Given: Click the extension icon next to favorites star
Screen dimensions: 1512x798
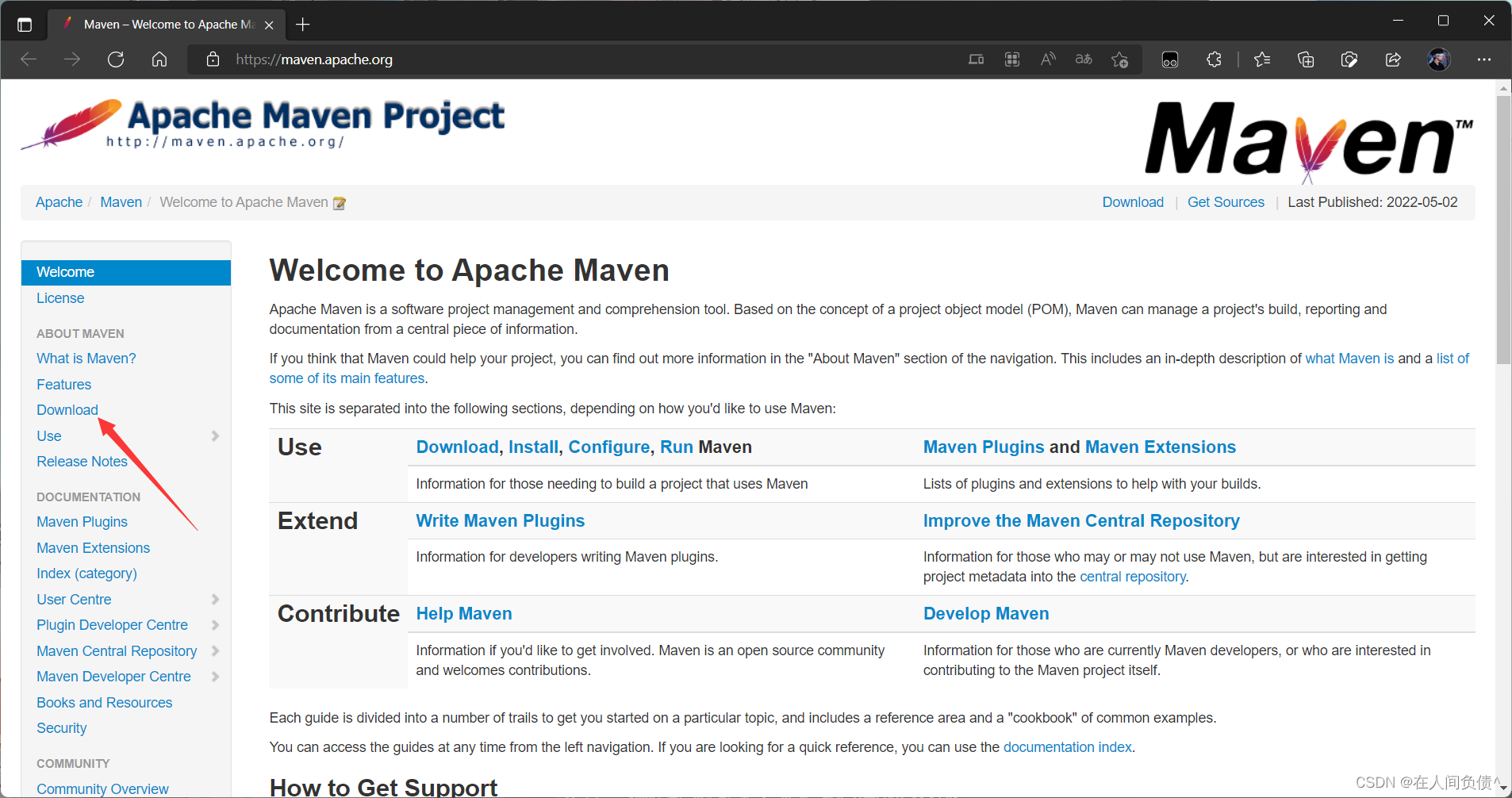Looking at the screenshot, I should (1170, 59).
